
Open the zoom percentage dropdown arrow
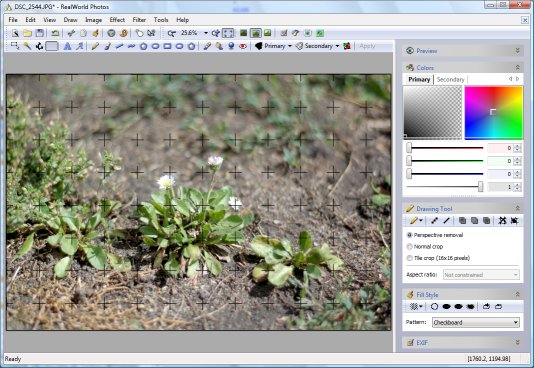click(206, 33)
